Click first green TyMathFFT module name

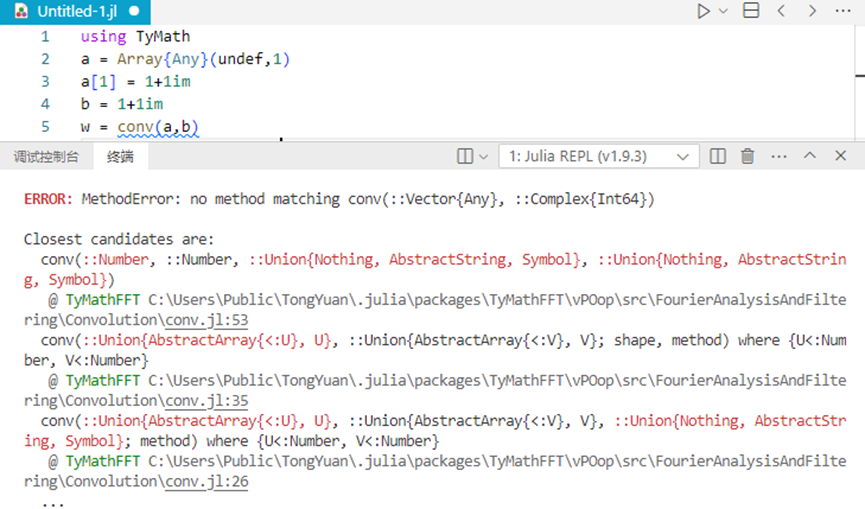(103, 300)
